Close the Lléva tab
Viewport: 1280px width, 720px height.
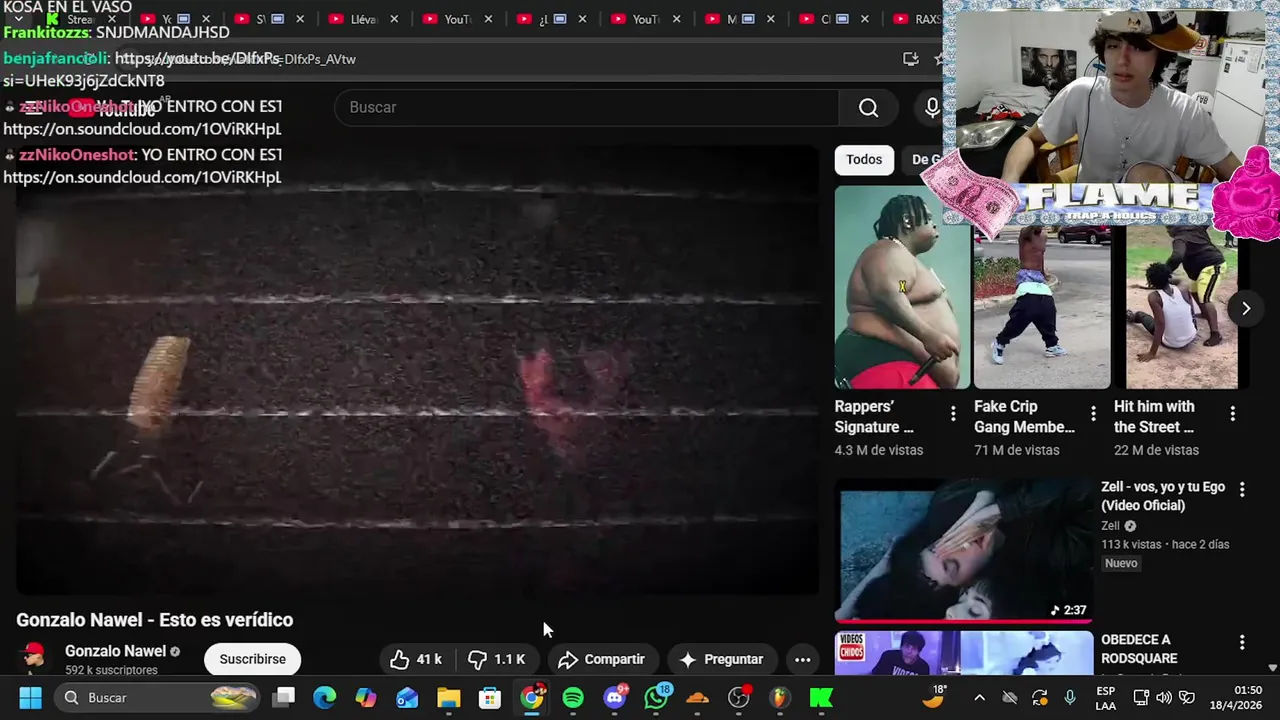(x=394, y=19)
